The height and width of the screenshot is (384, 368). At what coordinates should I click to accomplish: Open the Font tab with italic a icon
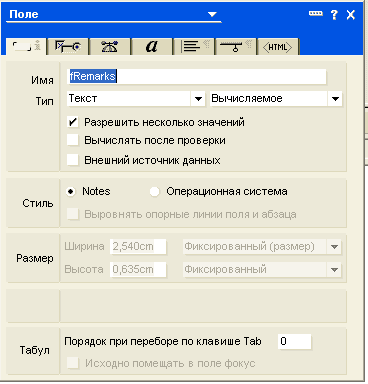152,47
